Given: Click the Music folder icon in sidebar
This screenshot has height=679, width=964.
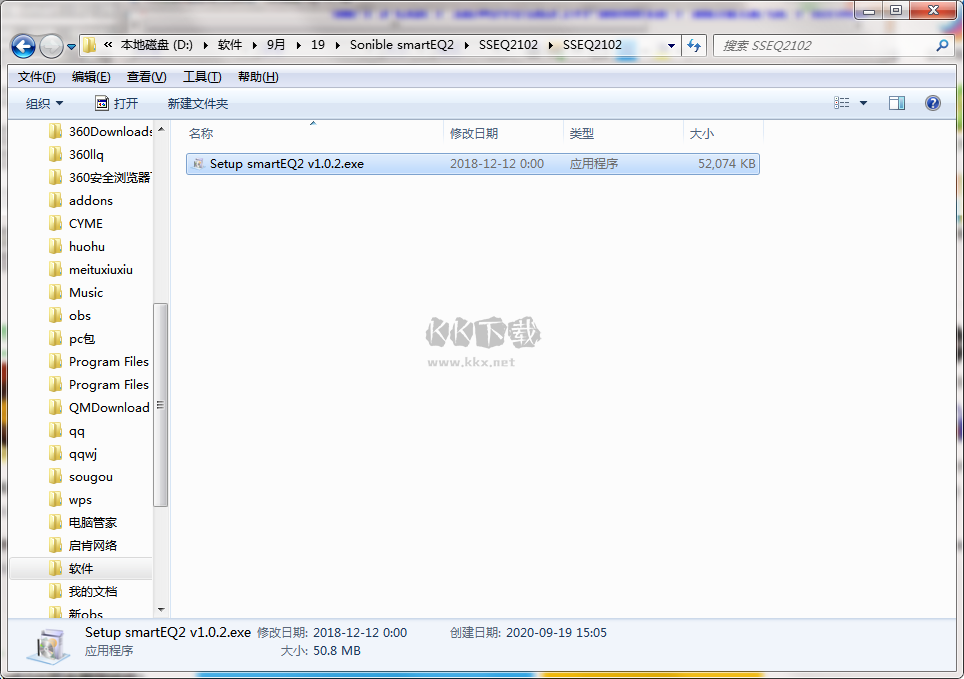Looking at the screenshot, I should pos(57,292).
